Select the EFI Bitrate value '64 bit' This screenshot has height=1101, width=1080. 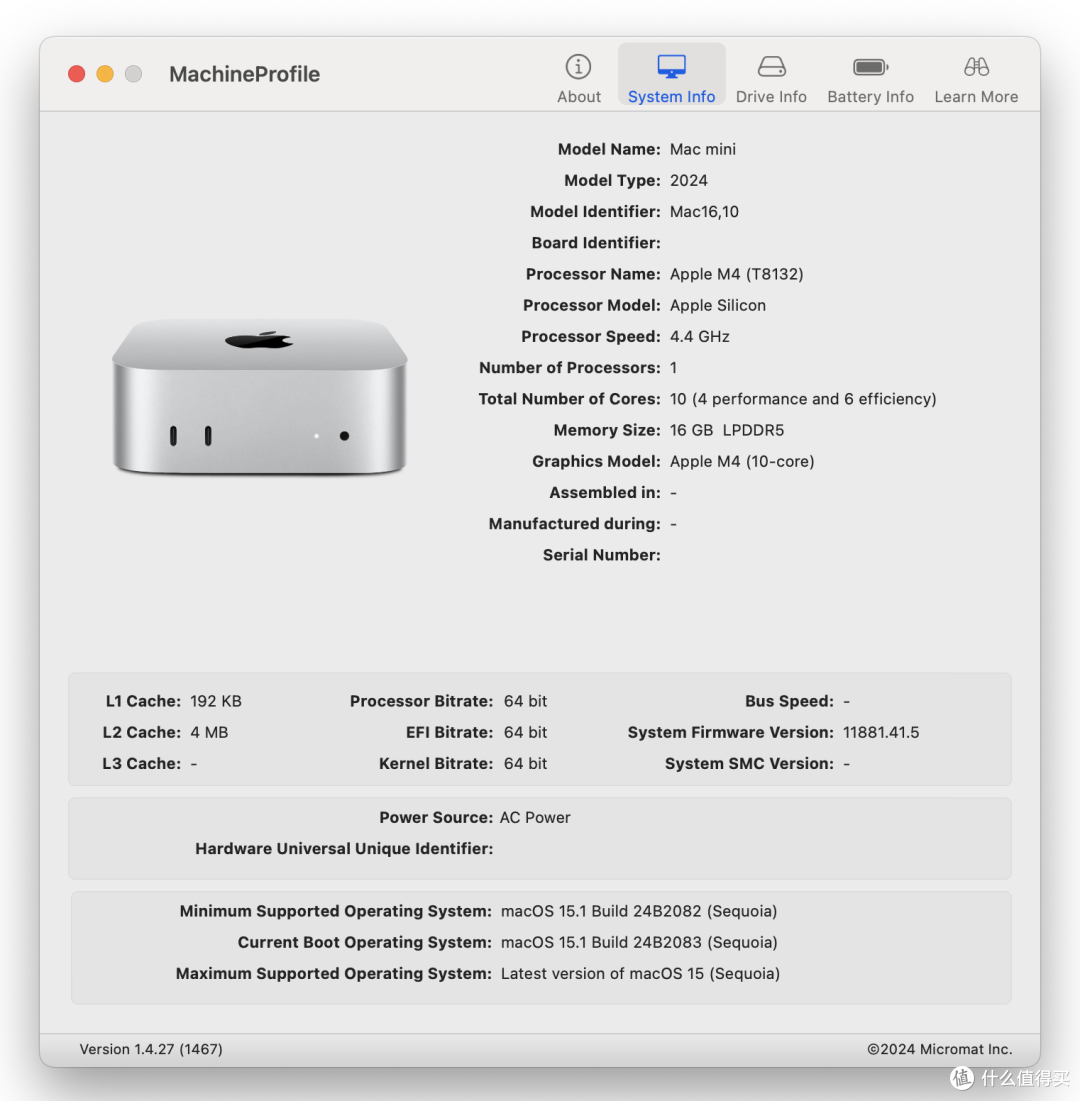[x=525, y=732]
